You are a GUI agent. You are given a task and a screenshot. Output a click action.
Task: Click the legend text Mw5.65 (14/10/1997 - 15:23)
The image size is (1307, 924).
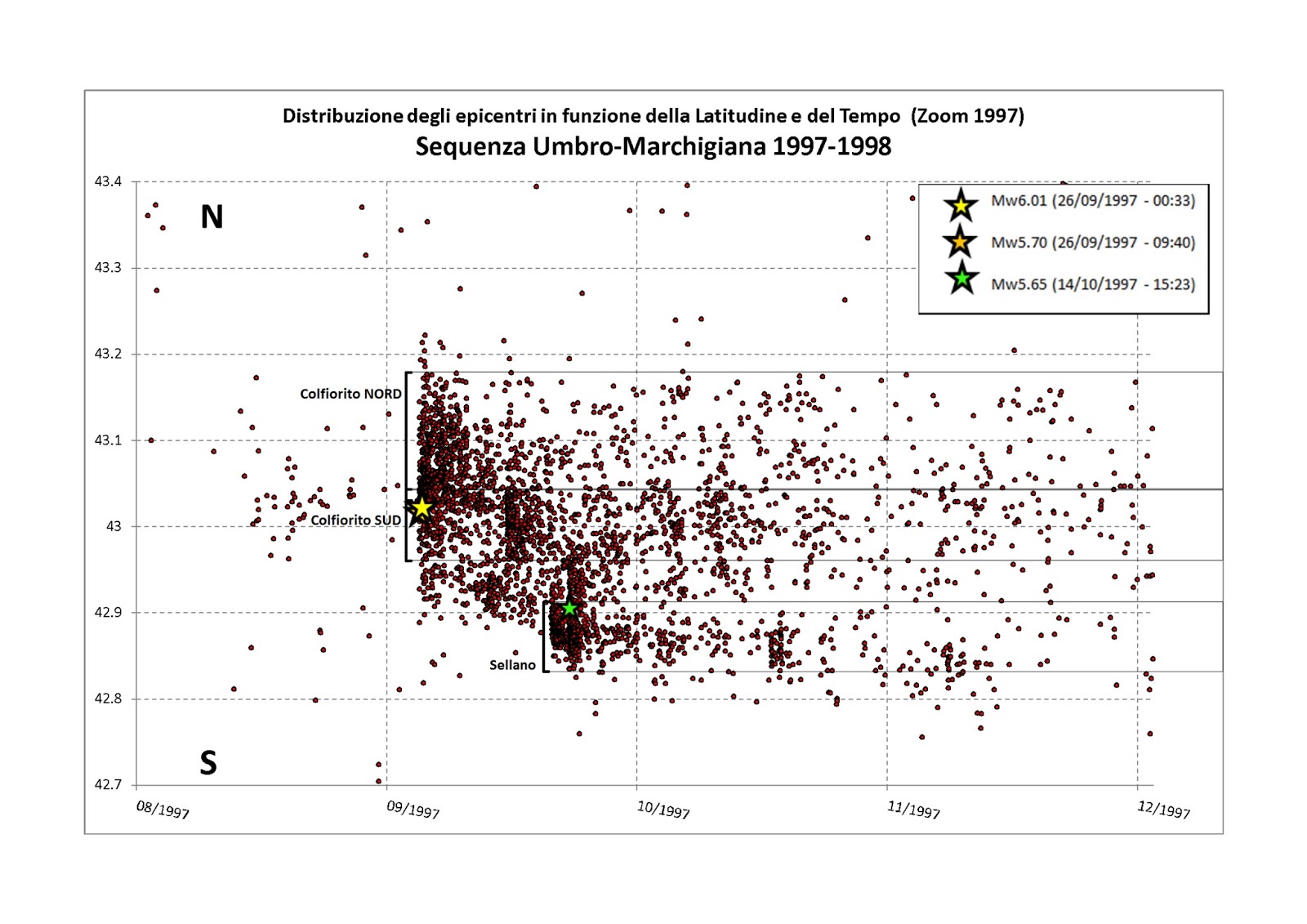click(x=1093, y=284)
